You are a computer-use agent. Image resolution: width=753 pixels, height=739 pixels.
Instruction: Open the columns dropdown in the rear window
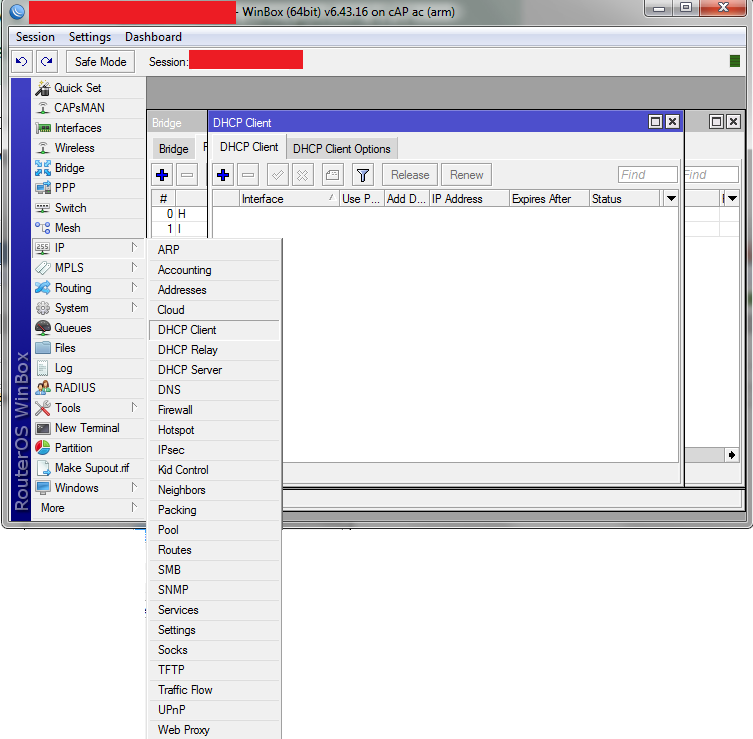click(732, 198)
